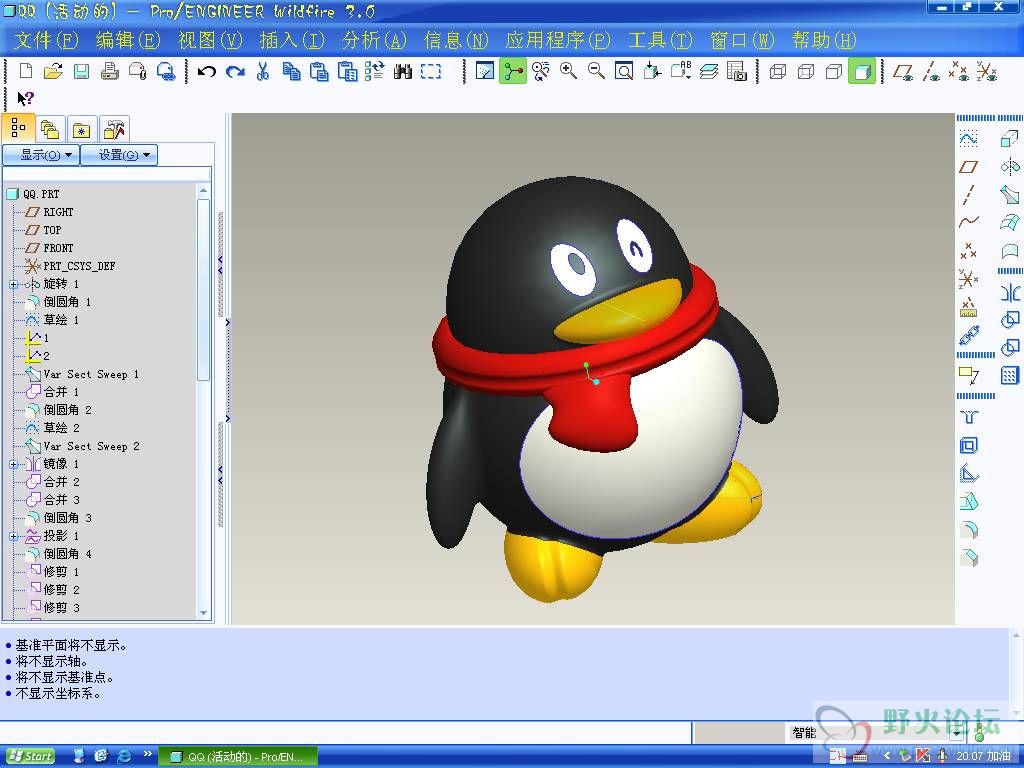Image resolution: width=1024 pixels, height=768 pixels.
Task: Switch to the Folder Browser navigator tab
Action: coord(50,129)
